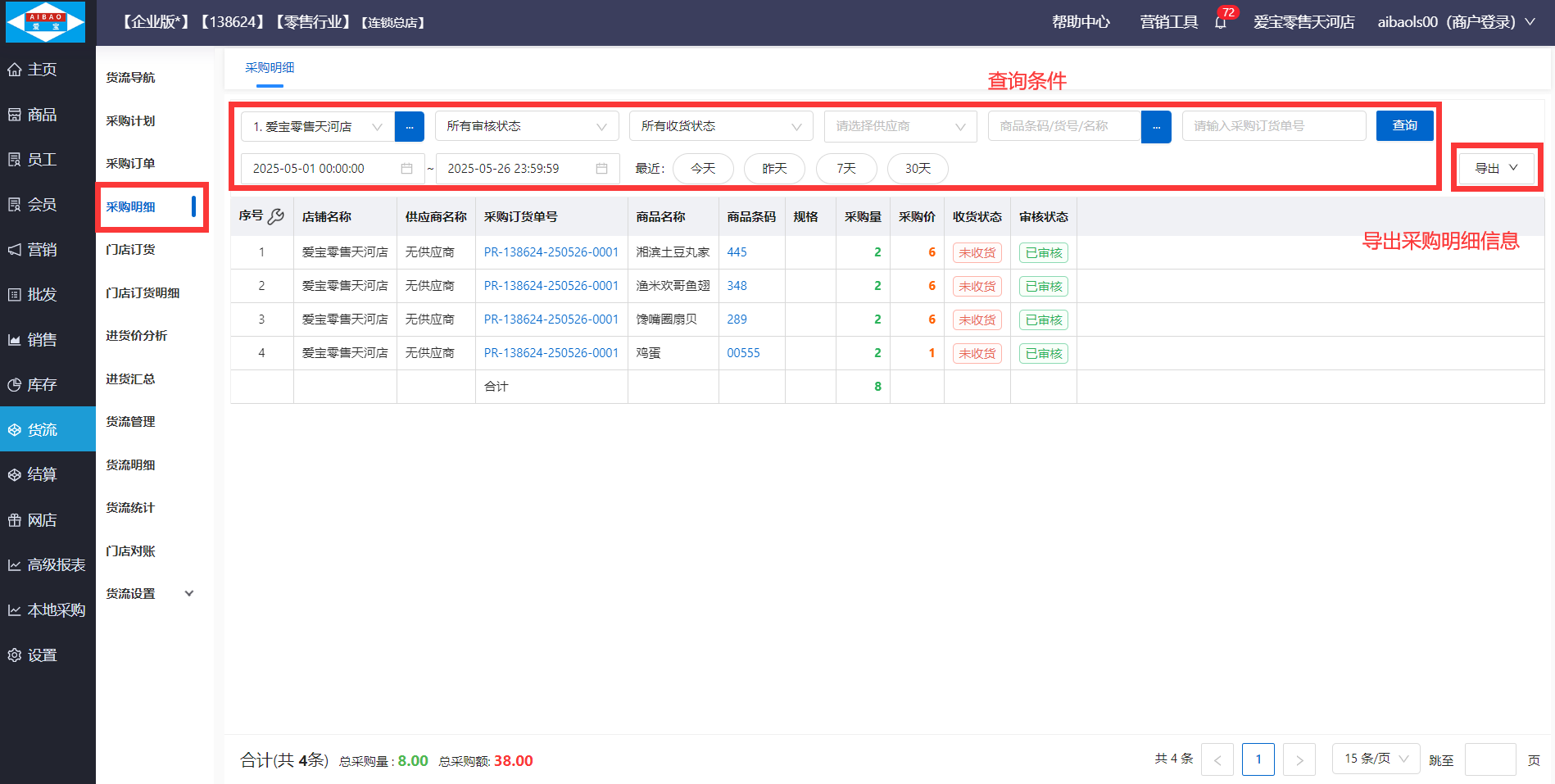Open 营销工具 link
Viewport: 1555px width, 784px height.
(1169, 22)
